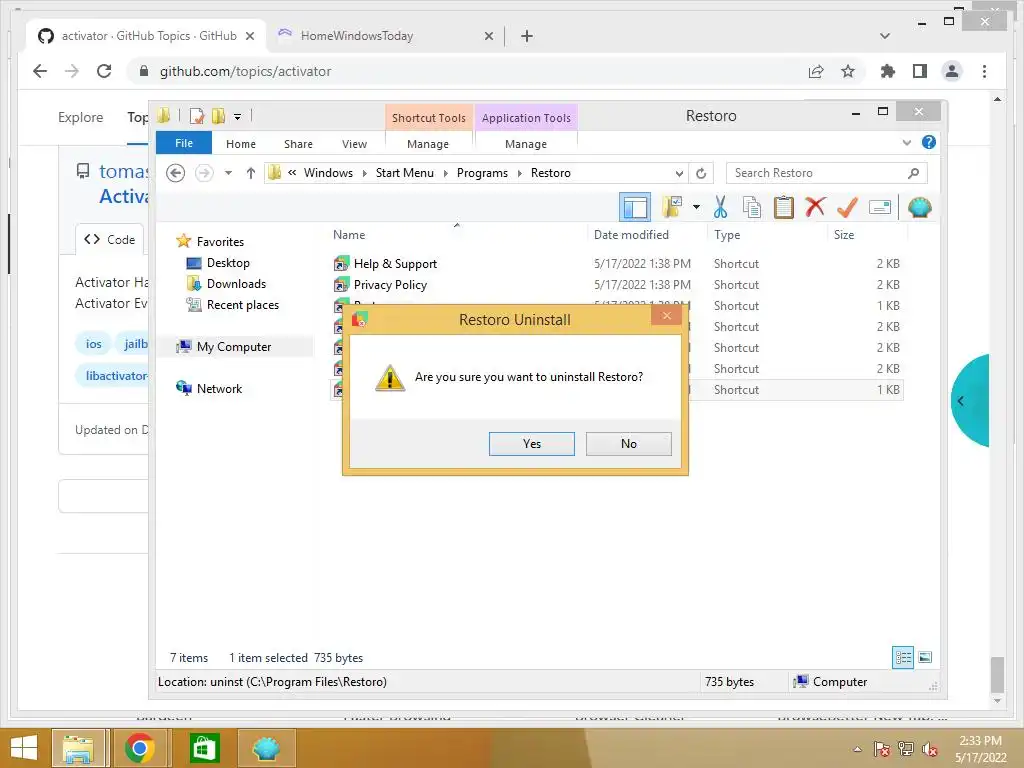Select Downloads in Favorites

[x=236, y=283]
